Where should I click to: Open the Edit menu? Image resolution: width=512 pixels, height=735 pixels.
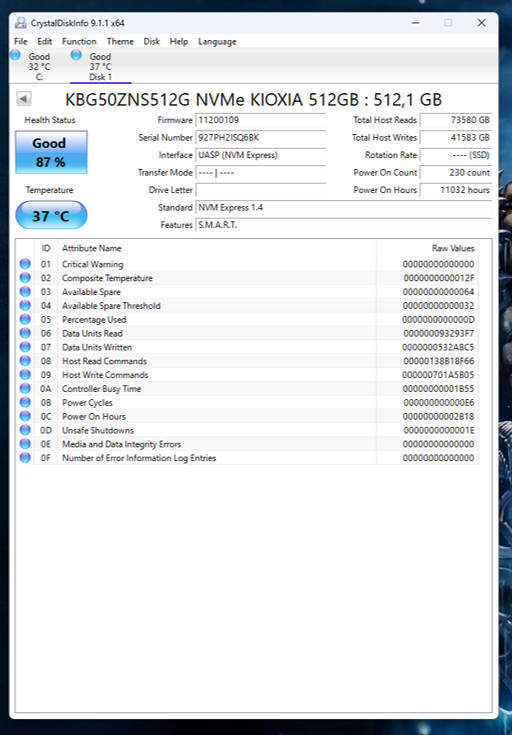point(45,41)
